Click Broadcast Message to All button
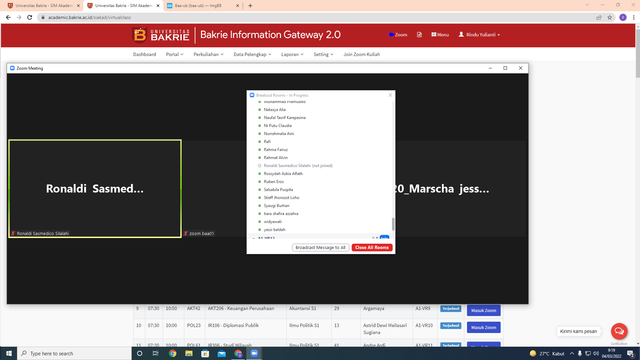 (320, 247)
